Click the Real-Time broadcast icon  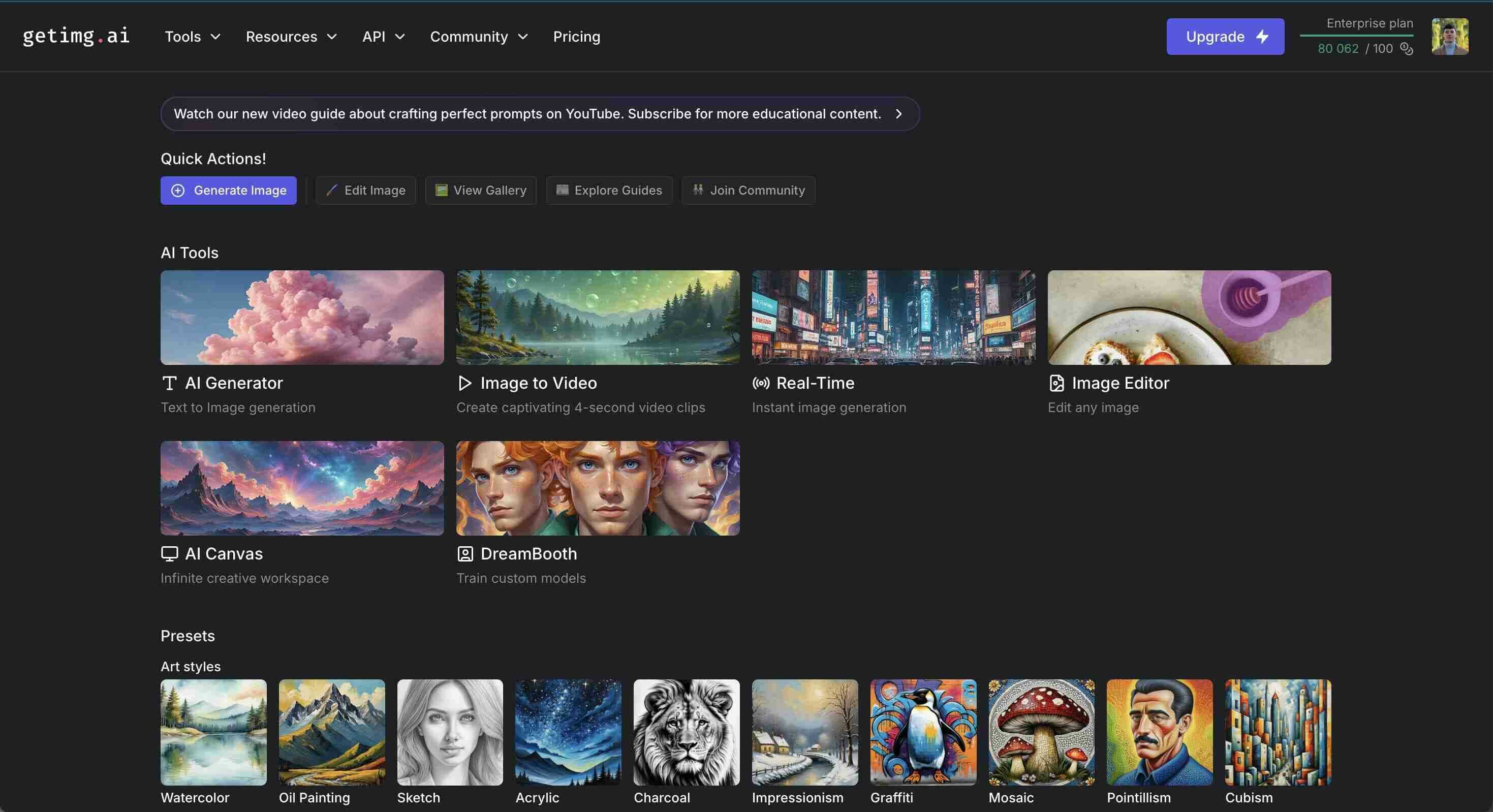(760, 383)
